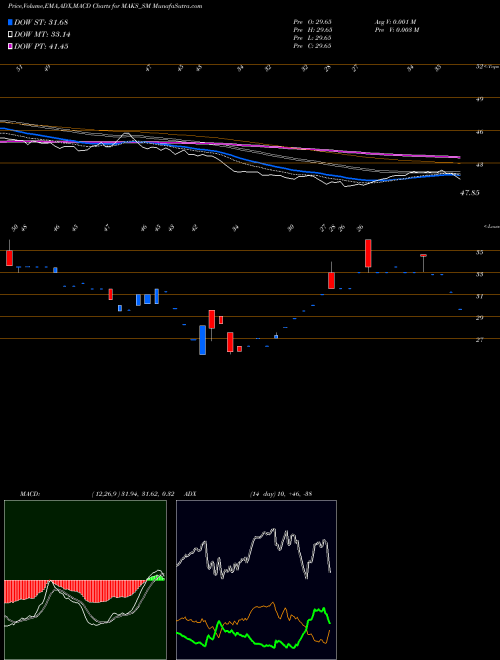This screenshot has height=660, width=500.
Task: Click the 29 price axis label
Action: pos(479,318)
